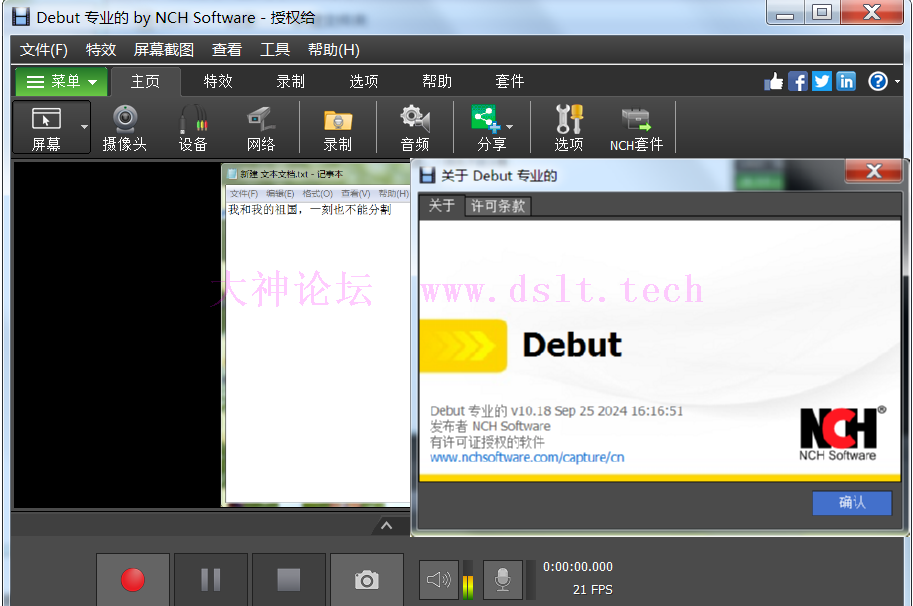Toggle the microphone recording button

click(x=503, y=580)
